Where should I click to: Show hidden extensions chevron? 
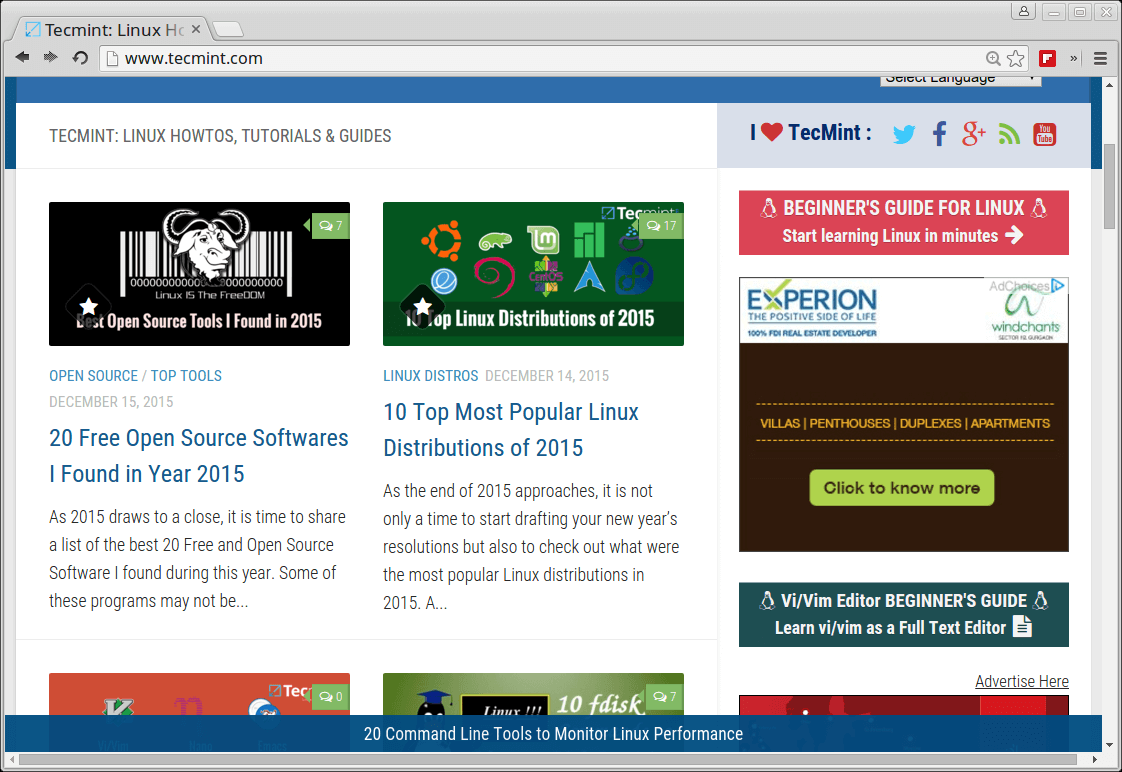click(1073, 59)
